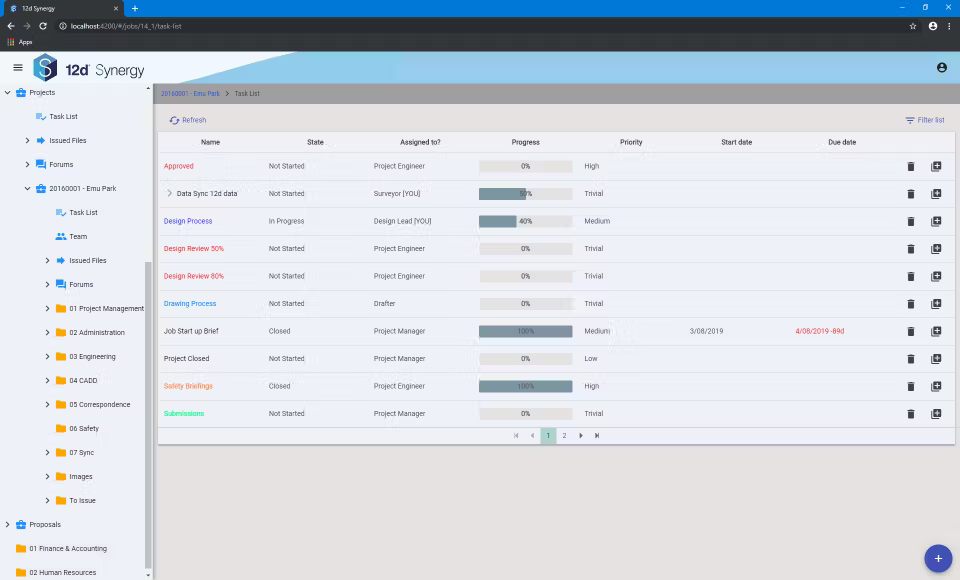Go to page 2 in the pagination
The image size is (960, 580).
coord(564,435)
